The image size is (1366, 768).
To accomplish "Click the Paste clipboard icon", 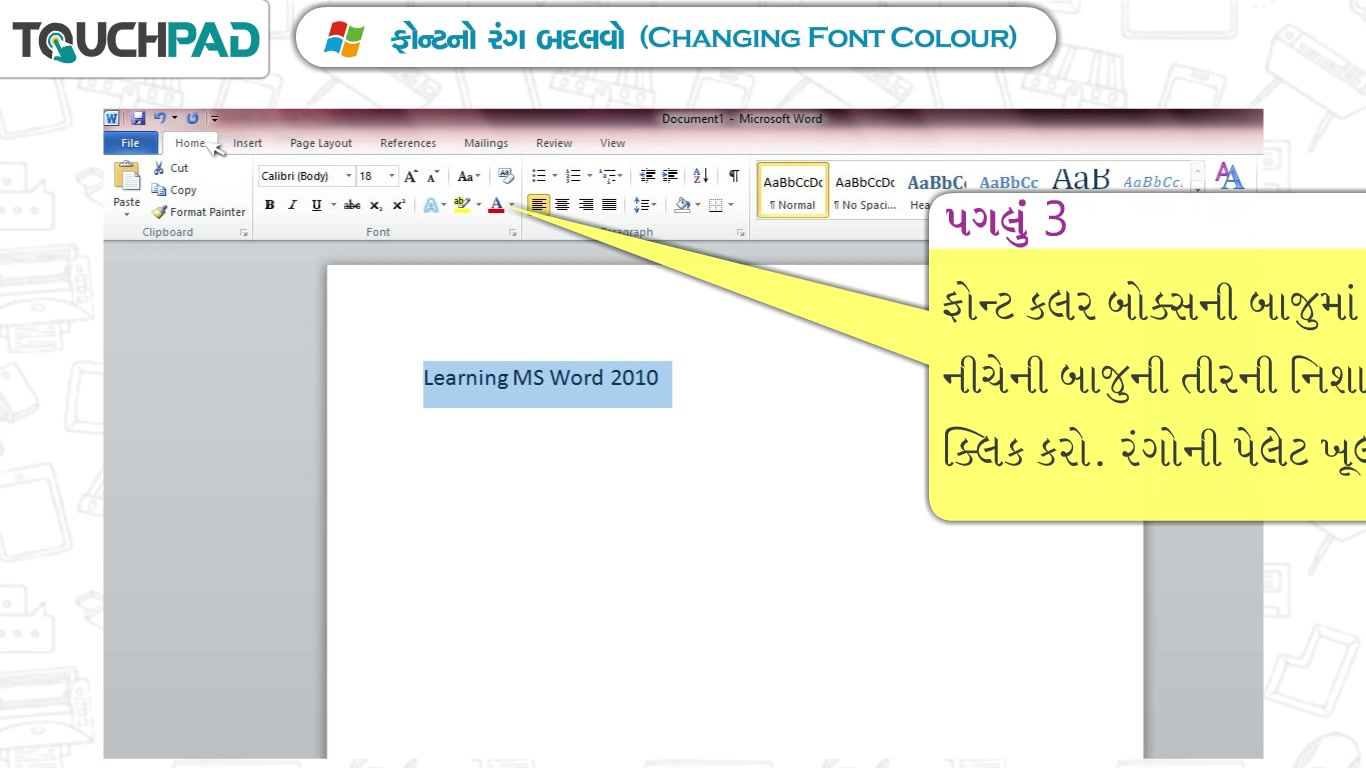I will point(127,176).
